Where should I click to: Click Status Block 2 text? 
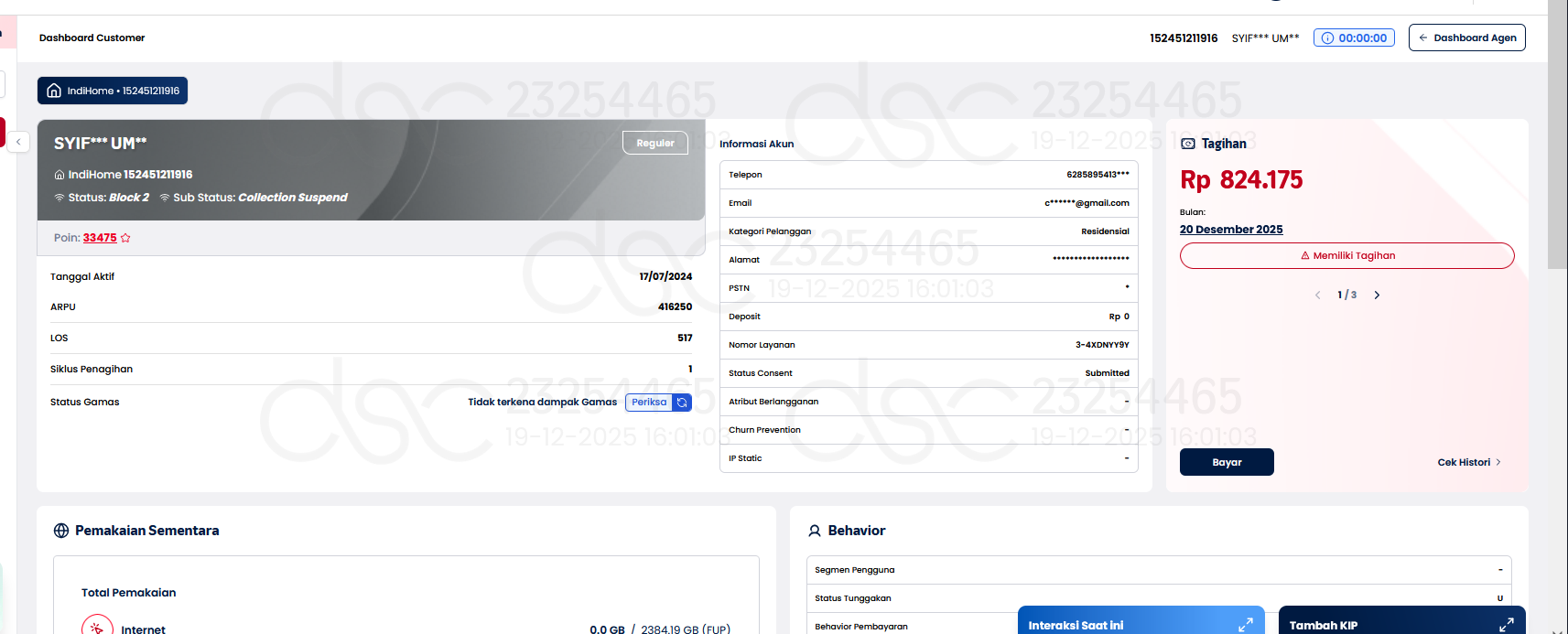[108, 198]
